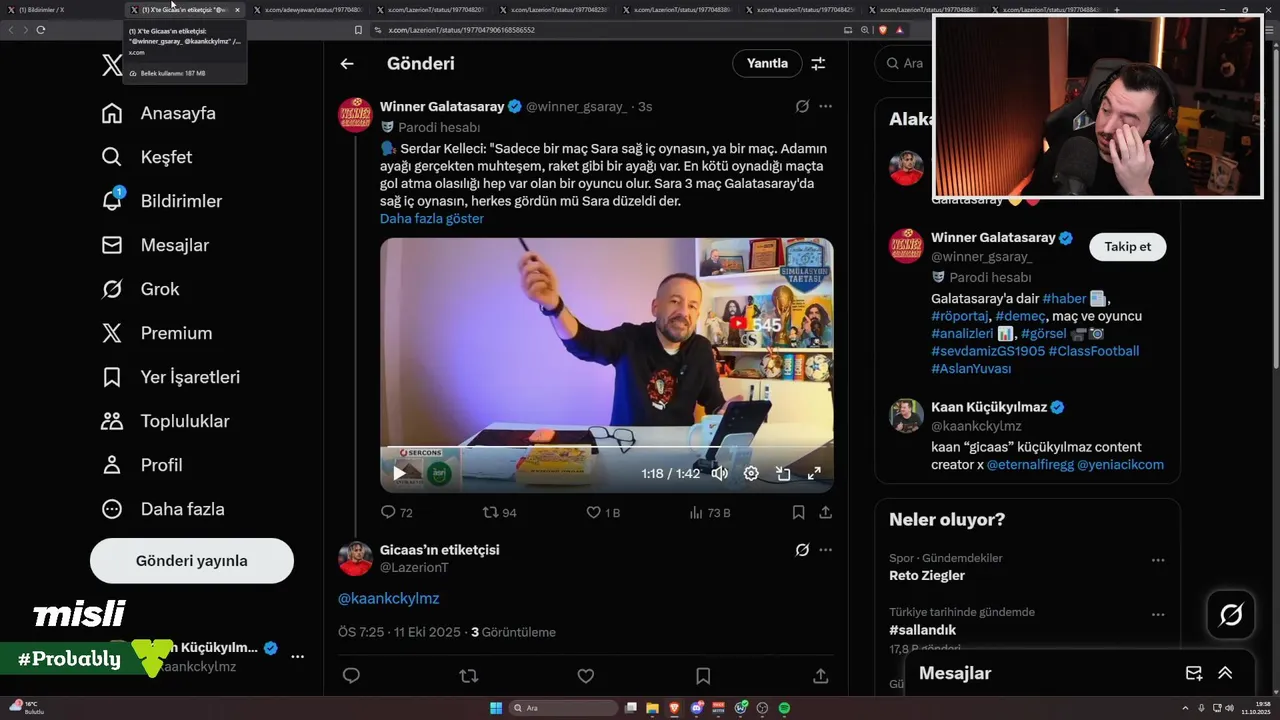The image size is (1280, 720).
Task: Open more options for the #sallandık trend
Action: [x=1158, y=614]
